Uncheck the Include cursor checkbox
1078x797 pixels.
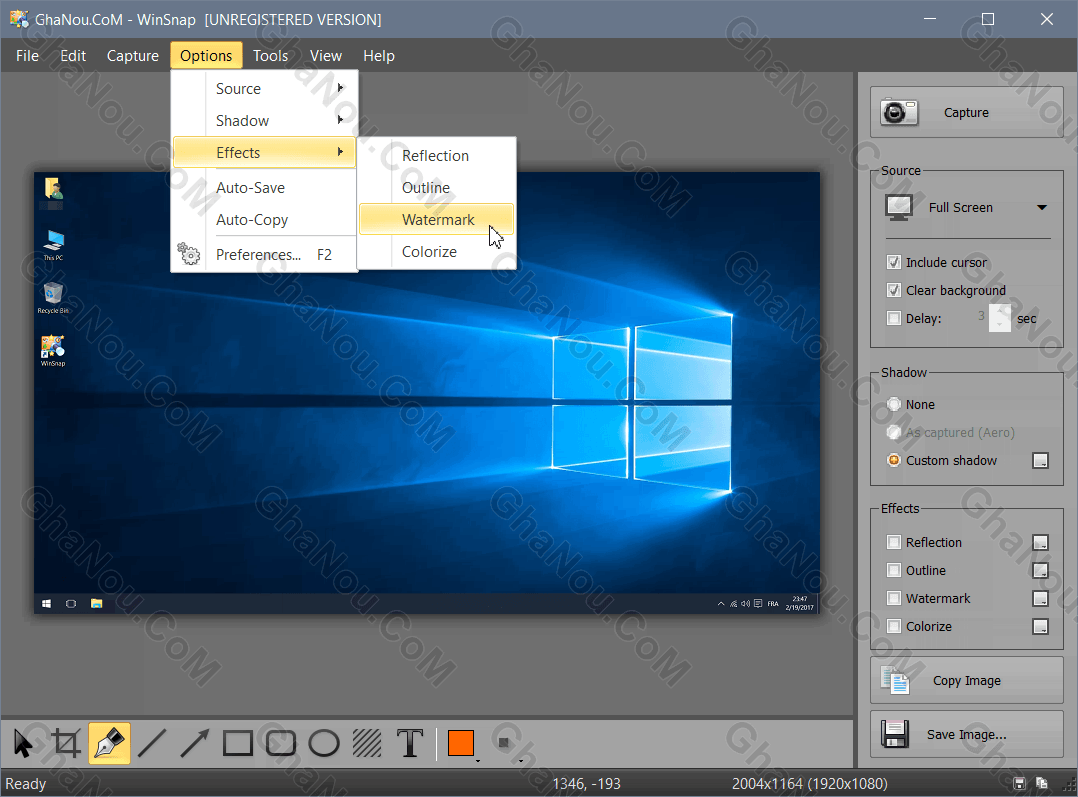click(x=894, y=263)
